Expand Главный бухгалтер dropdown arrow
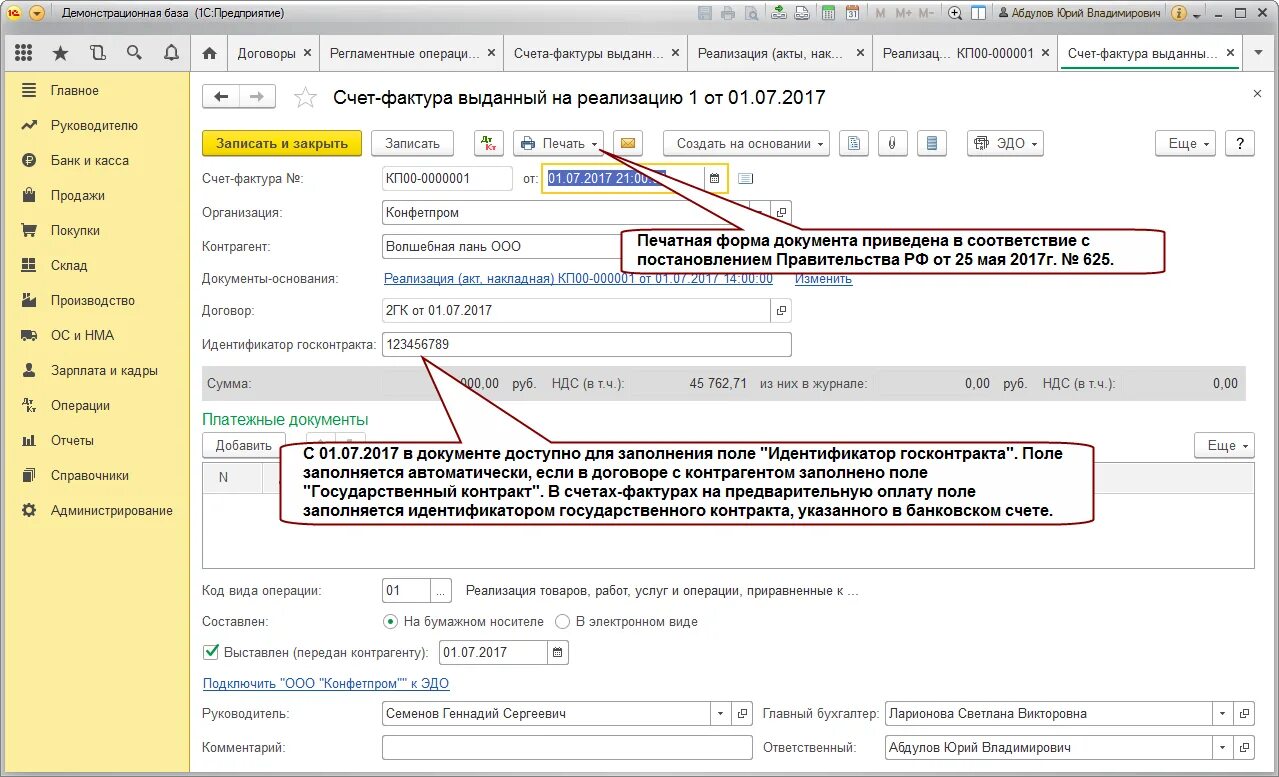Image resolution: width=1279 pixels, height=777 pixels. click(x=1221, y=714)
